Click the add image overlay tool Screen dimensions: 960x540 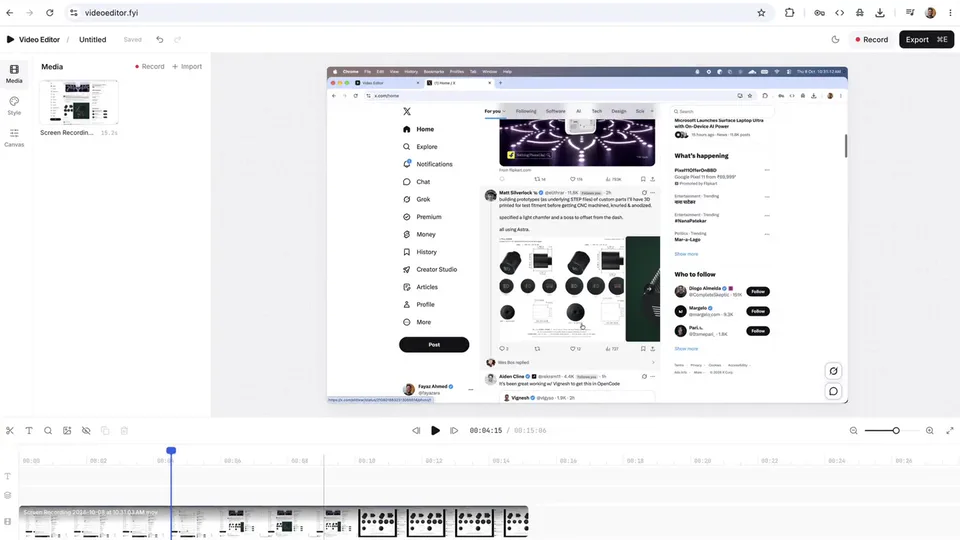[x=67, y=430]
